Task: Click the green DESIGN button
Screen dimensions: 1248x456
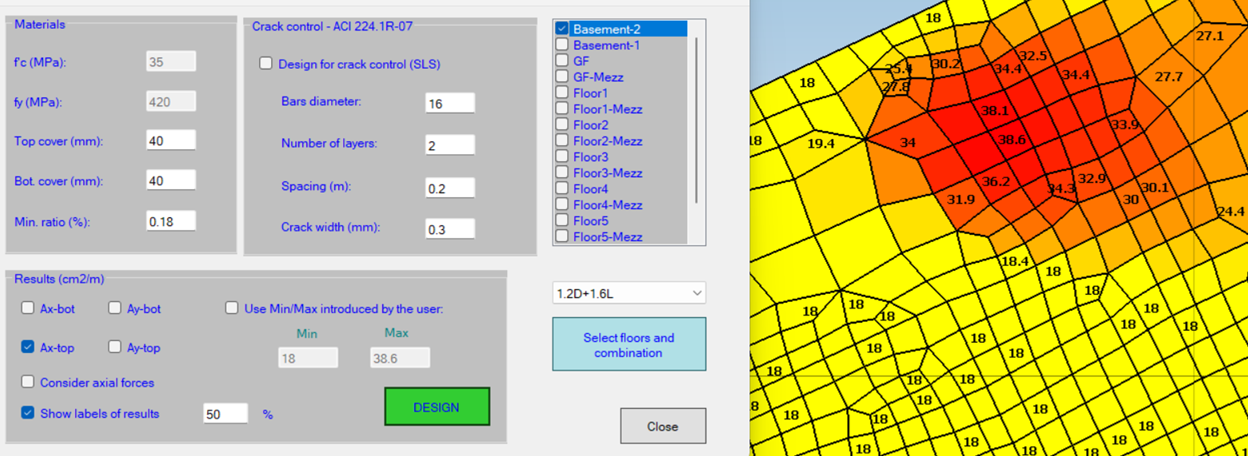Action: (437, 407)
